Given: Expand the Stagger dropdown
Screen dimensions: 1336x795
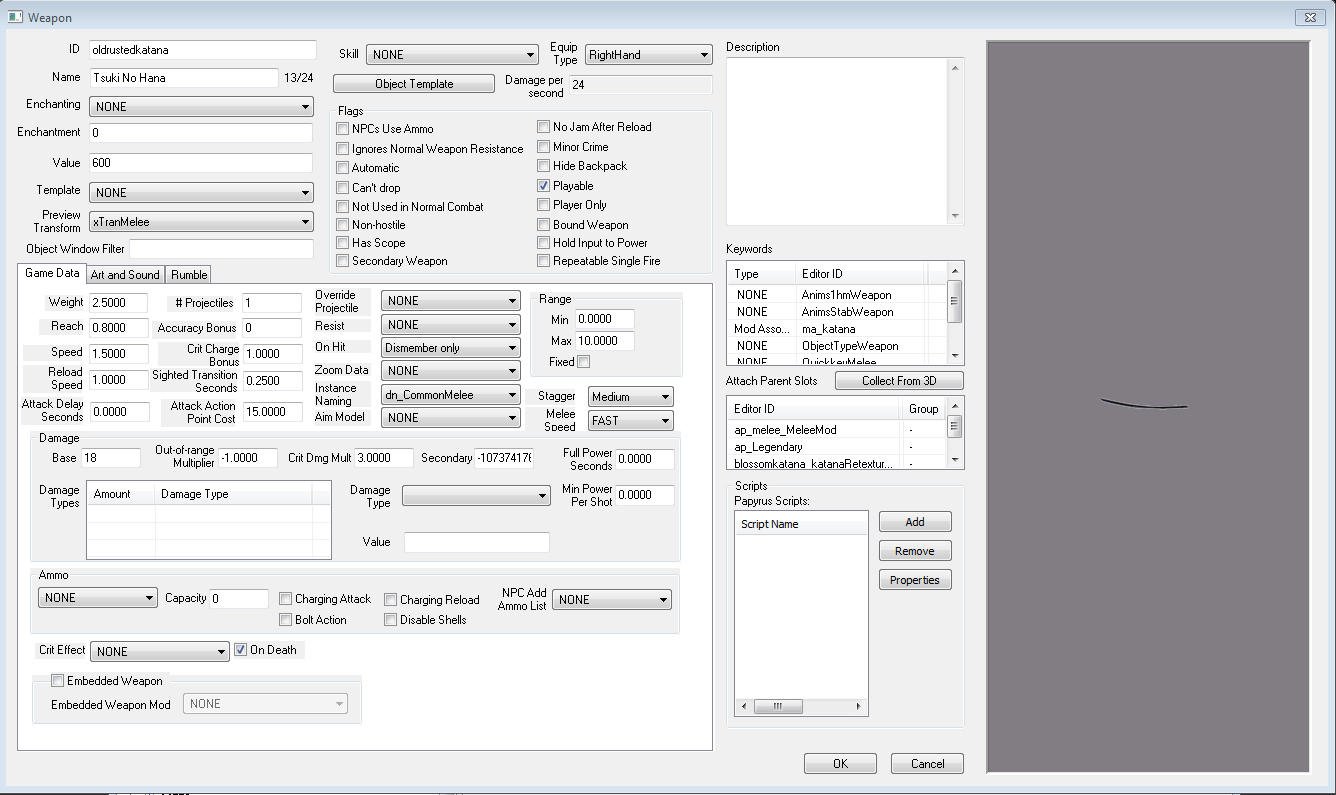Looking at the screenshot, I should pyautogui.click(x=631, y=397).
